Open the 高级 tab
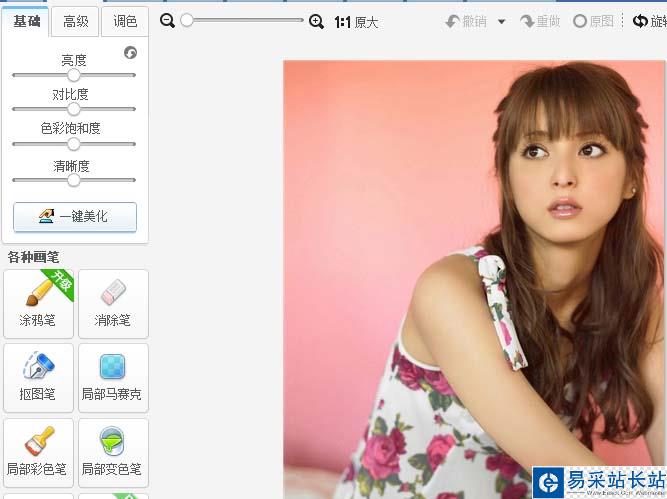Image resolution: width=667 pixels, height=499 pixels. (x=75, y=21)
